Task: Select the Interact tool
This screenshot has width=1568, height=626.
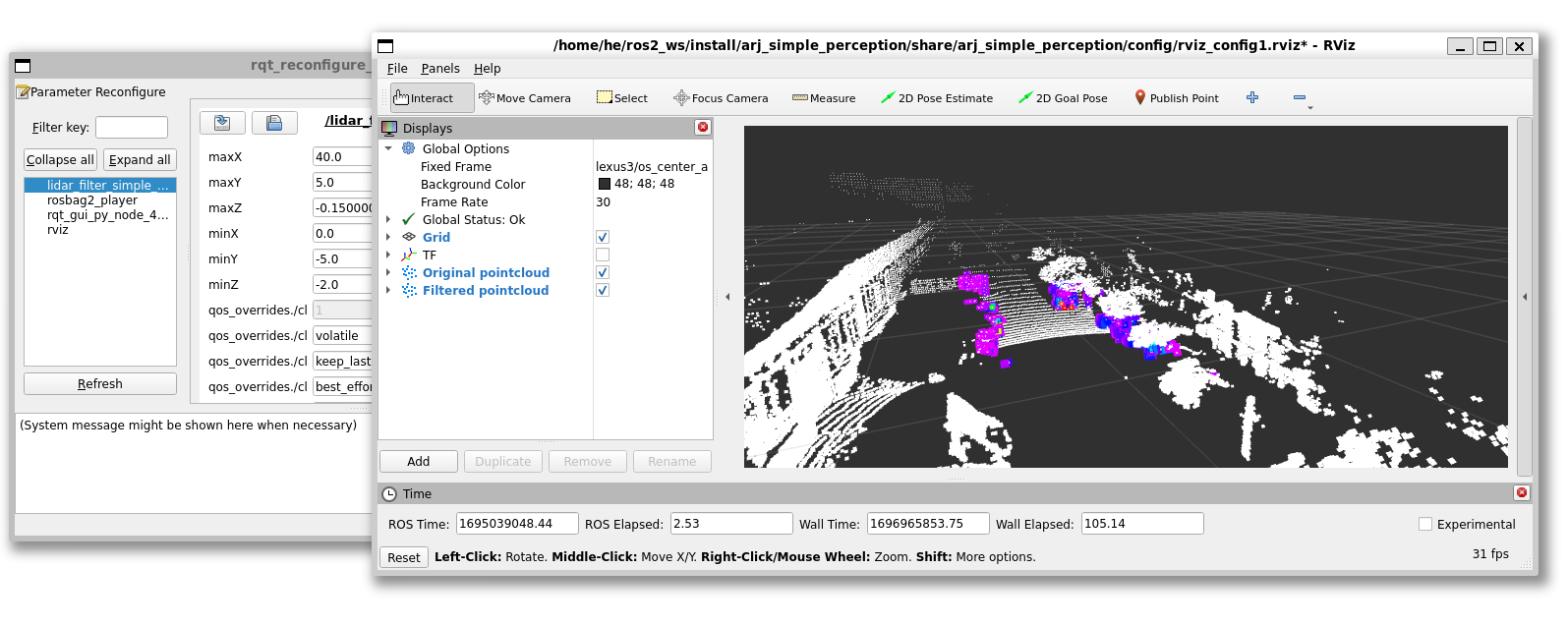Action: point(424,98)
